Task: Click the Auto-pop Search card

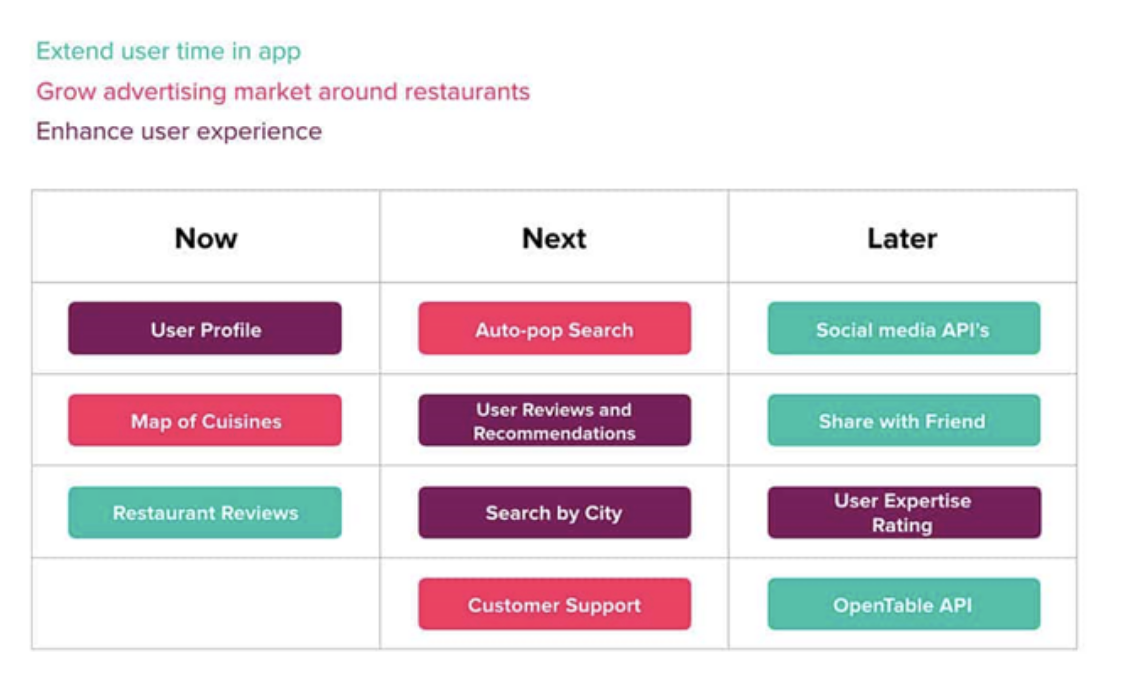Action: tap(554, 328)
